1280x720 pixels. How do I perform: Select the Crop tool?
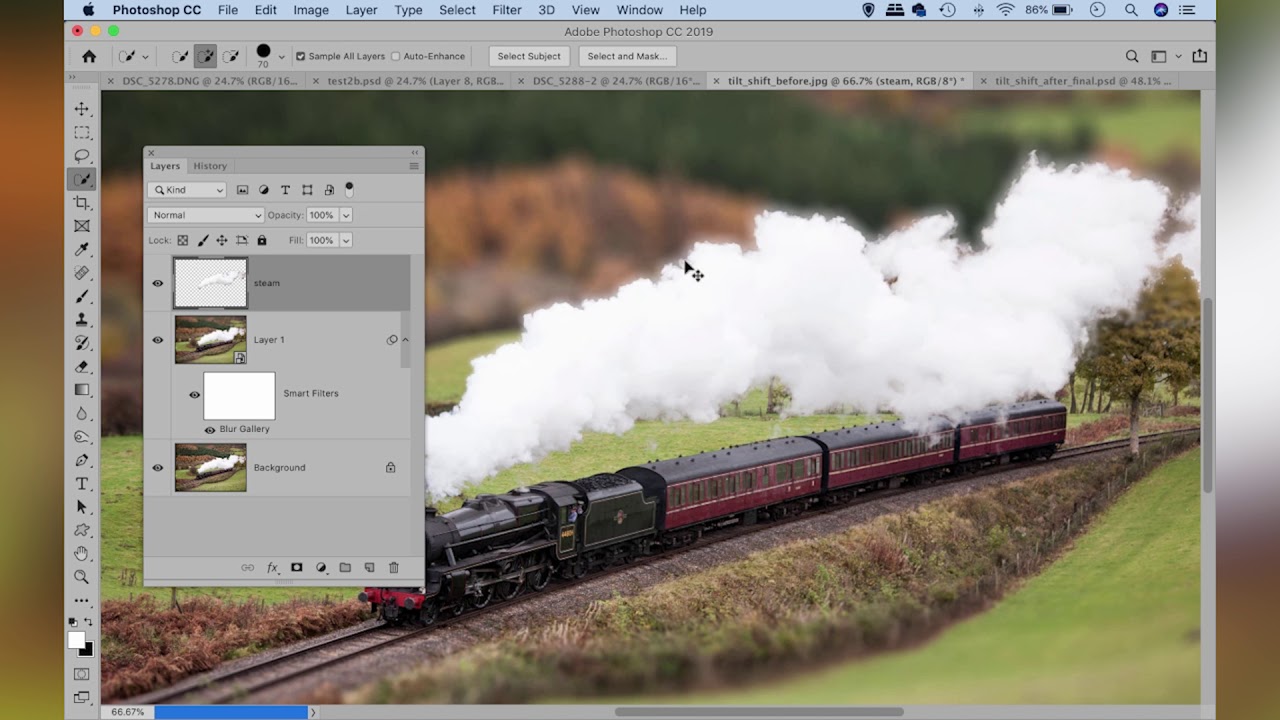point(82,203)
